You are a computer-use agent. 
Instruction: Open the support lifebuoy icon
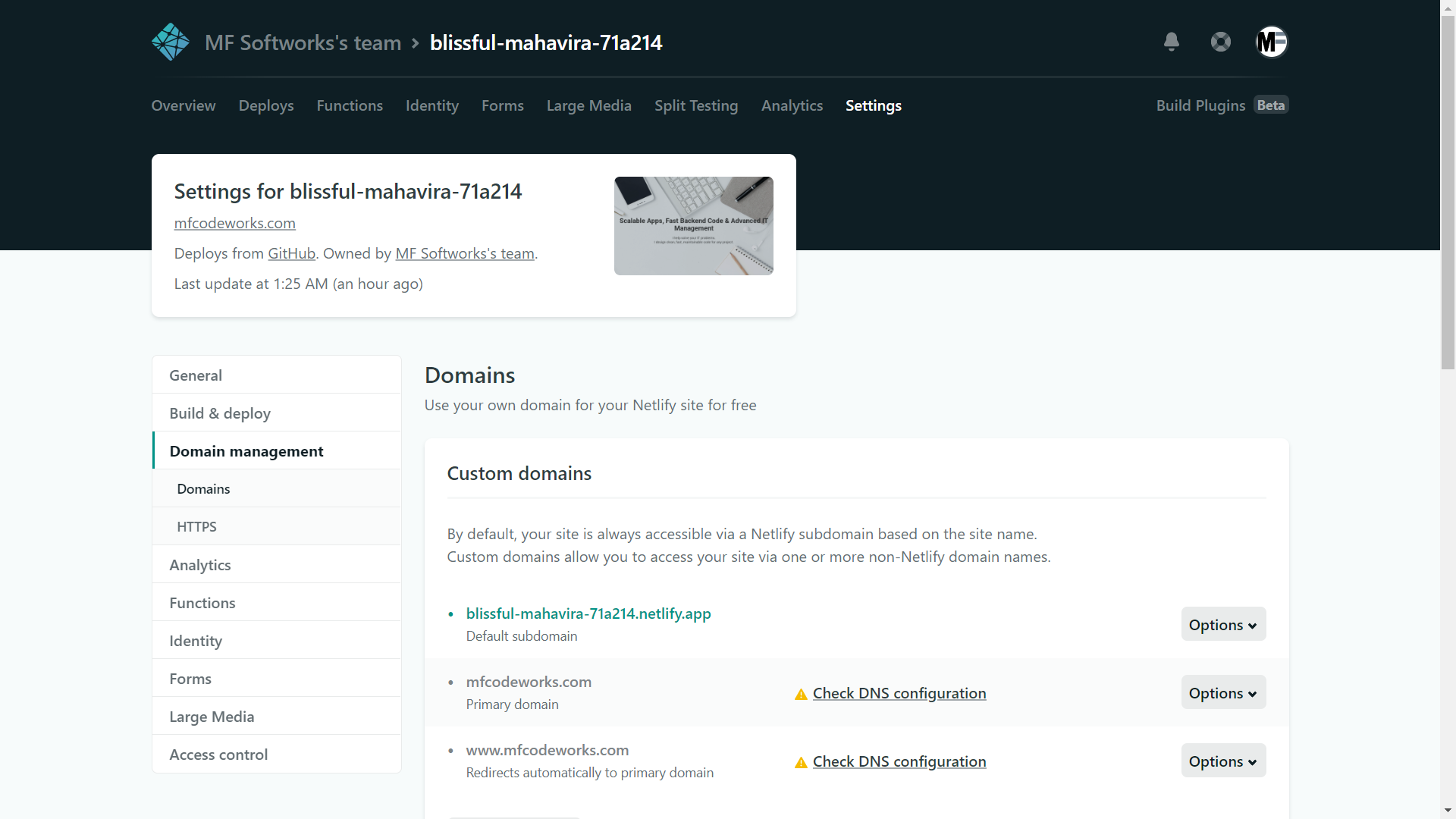[1220, 42]
